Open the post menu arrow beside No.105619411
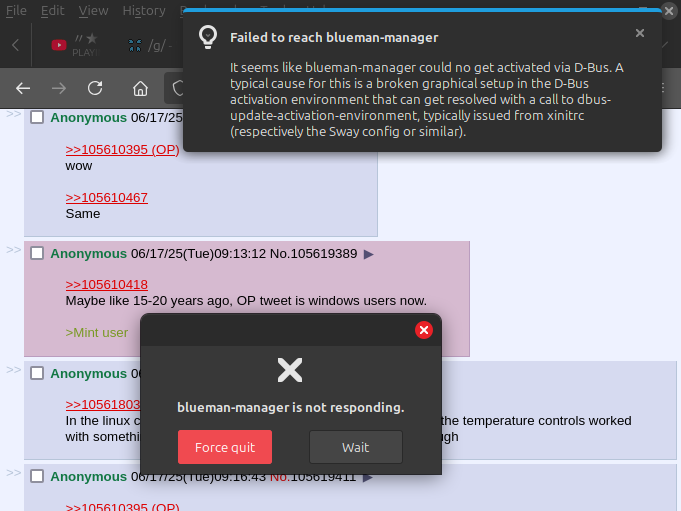Image resolution: width=681 pixels, height=511 pixels. coord(368,477)
